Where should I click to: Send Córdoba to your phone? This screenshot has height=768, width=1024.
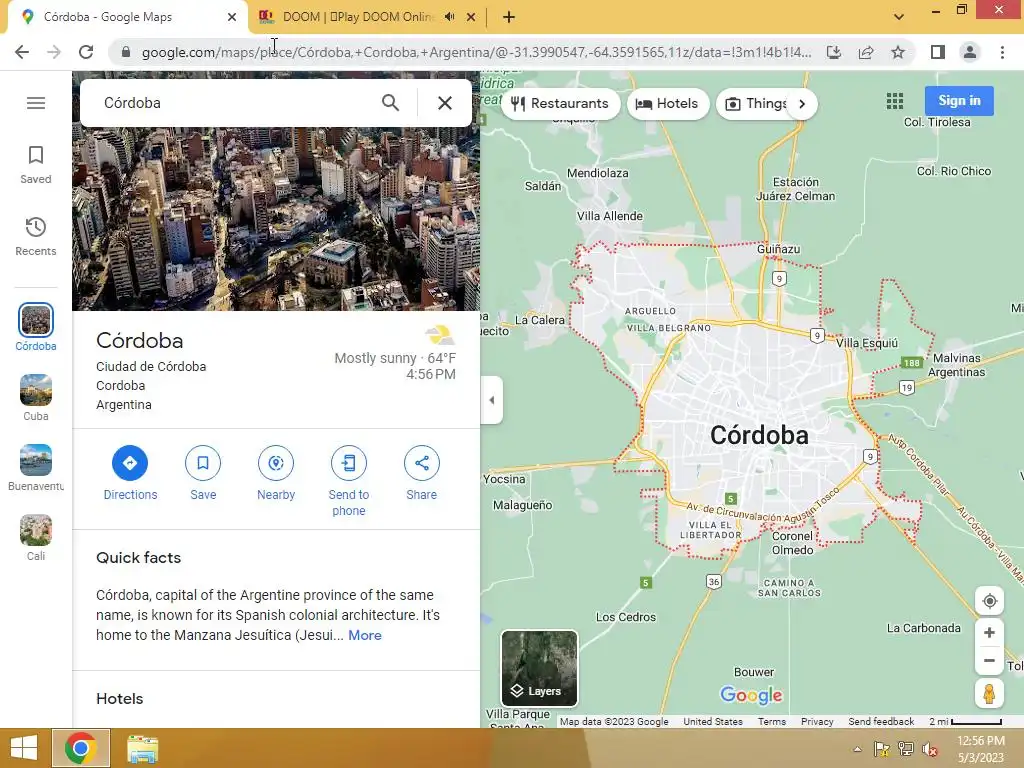(349, 481)
